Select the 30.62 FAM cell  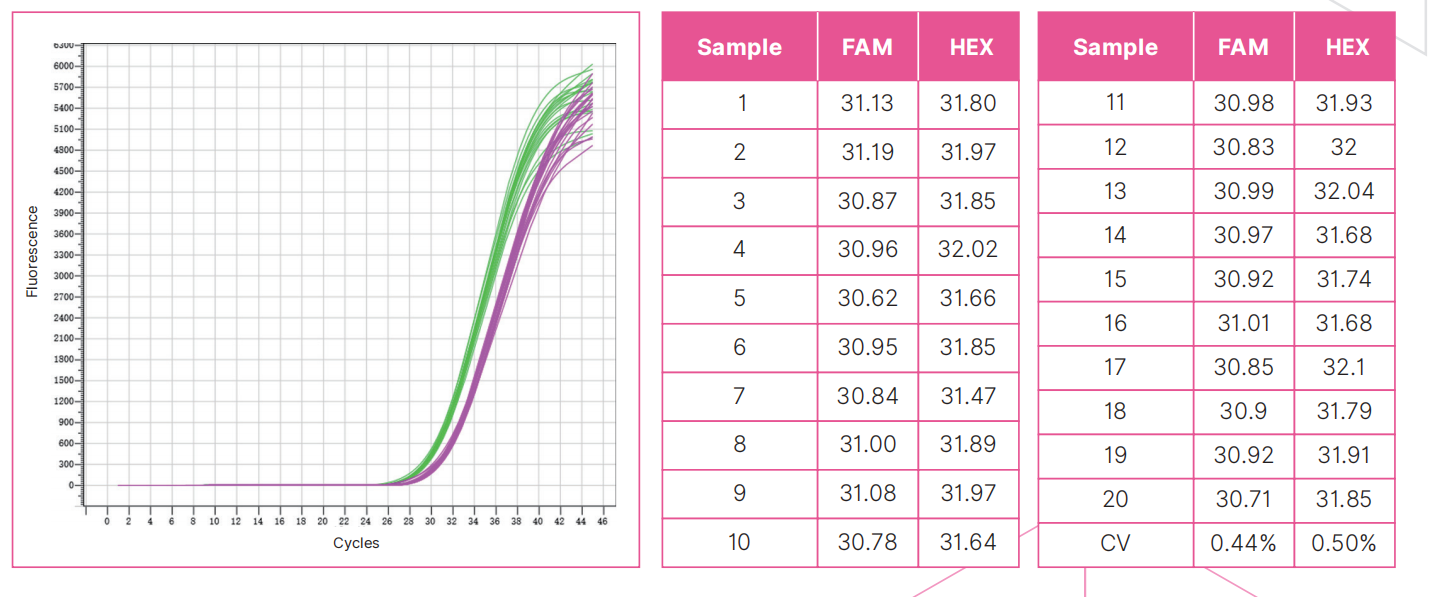tap(867, 298)
